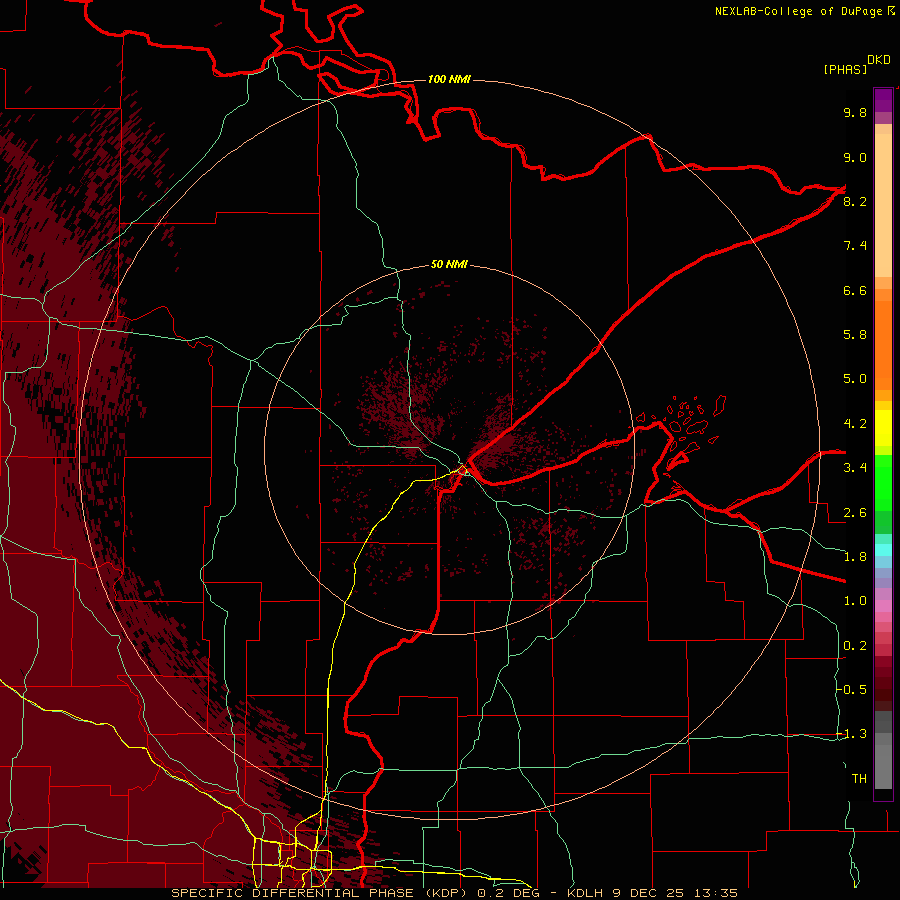Click the [PHAS] unit label

point(845,69)
